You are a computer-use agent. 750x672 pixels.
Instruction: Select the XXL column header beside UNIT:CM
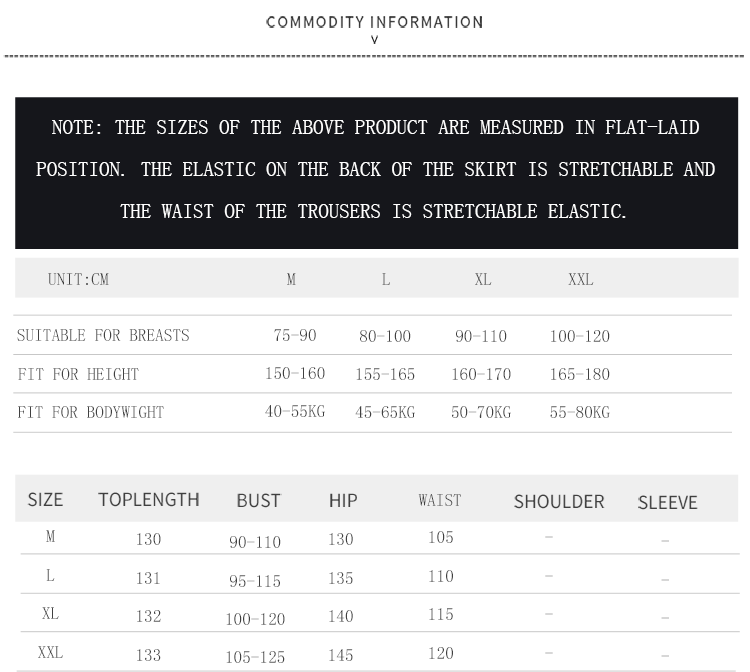click(x=580, y=280)
